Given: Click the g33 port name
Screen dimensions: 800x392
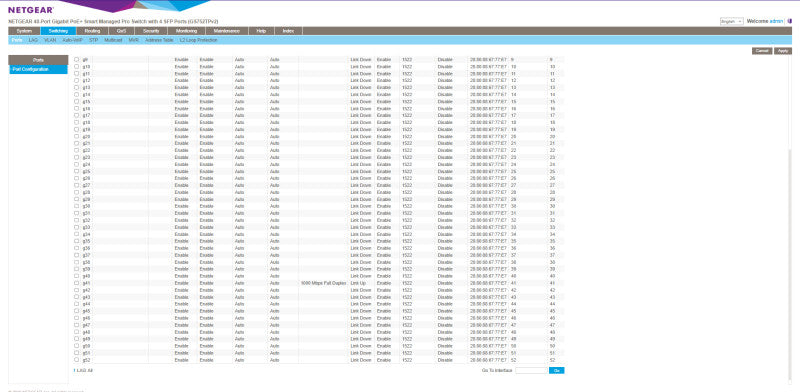Looking at the screenshot, I should pyautogui.click(x=86, y=227).
